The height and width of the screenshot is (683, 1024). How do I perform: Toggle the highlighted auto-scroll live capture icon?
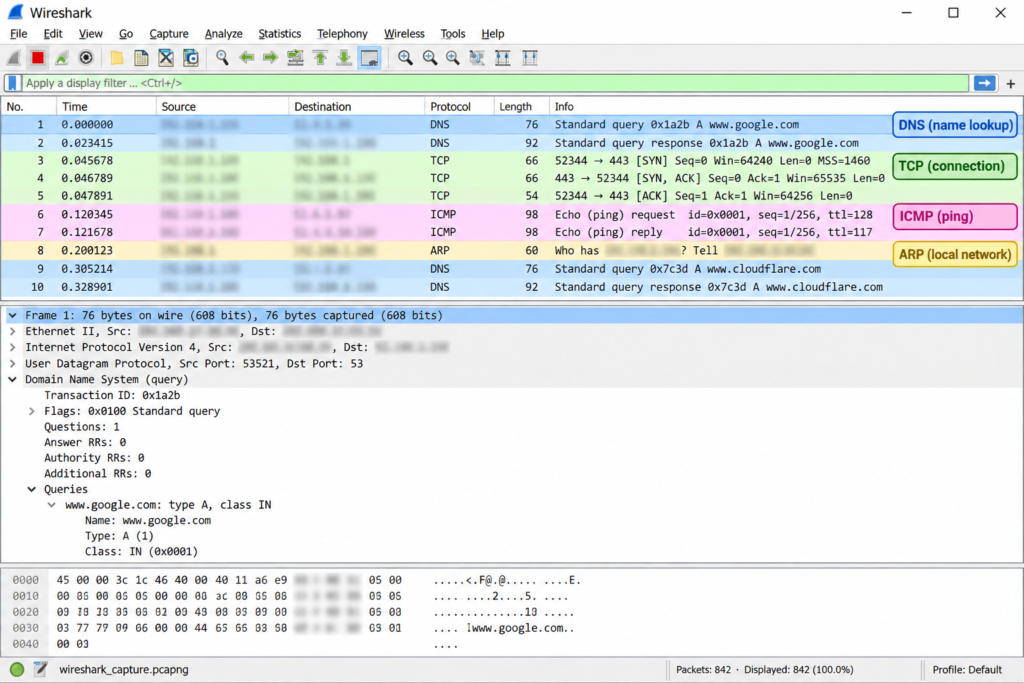(369, 58)
